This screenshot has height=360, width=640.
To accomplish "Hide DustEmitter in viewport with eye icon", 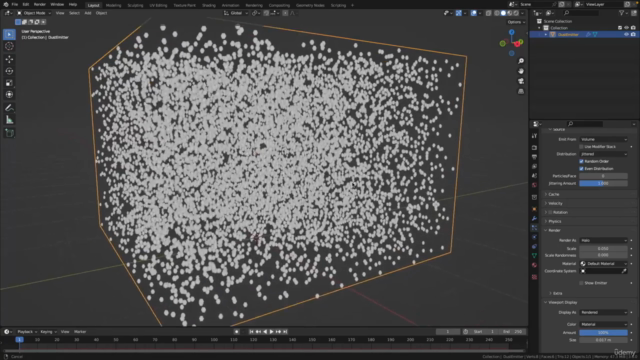I will [x=627, y=35].
